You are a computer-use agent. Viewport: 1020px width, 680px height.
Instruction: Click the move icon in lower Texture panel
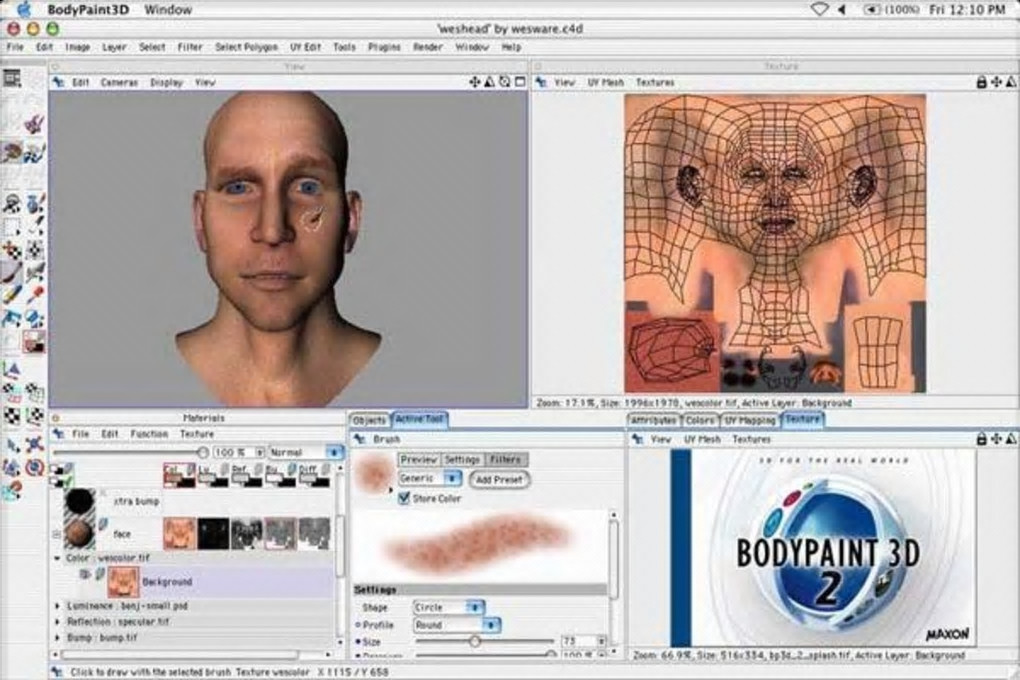996,439
